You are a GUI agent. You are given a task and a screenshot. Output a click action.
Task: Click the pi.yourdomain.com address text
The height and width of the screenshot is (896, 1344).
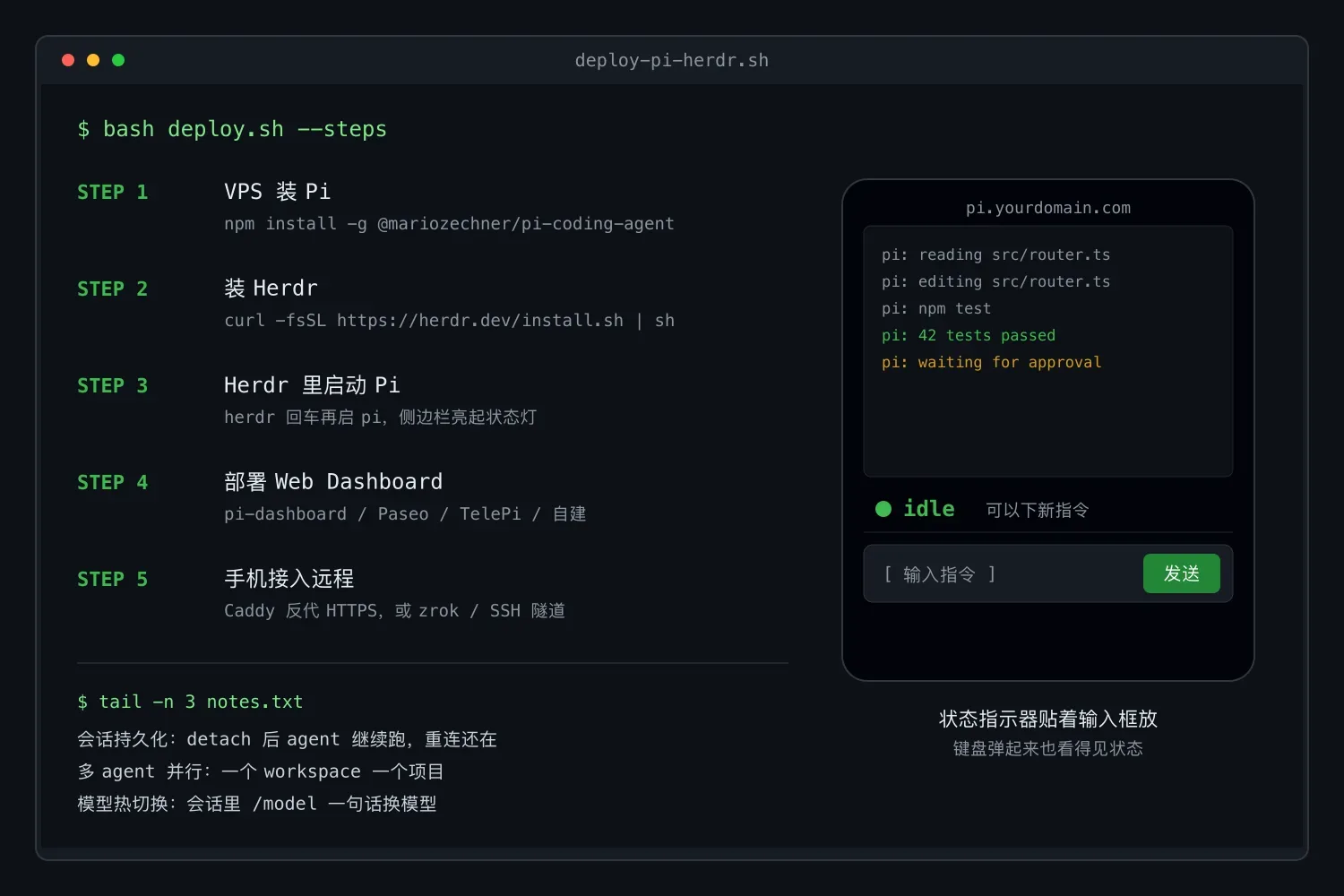[1048, 208]
